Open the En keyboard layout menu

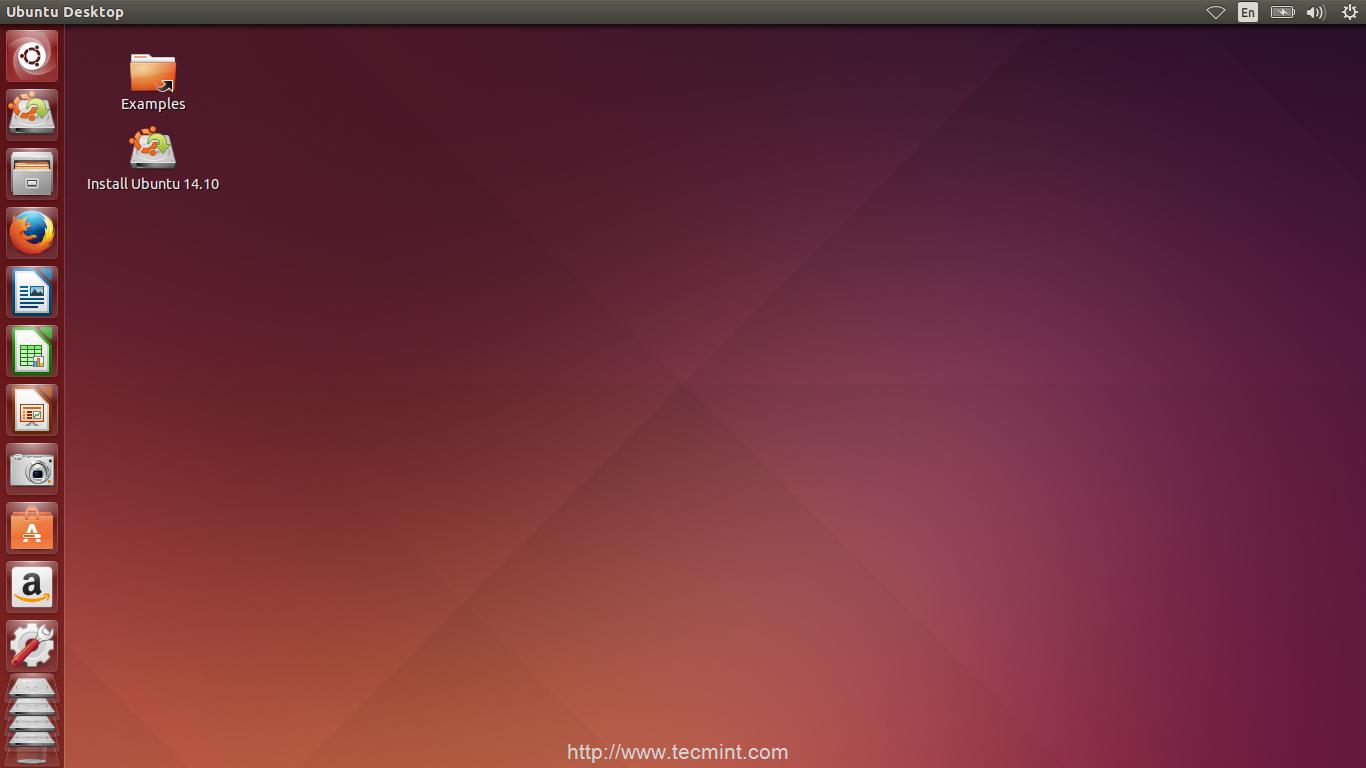pyautogui.click(x=1248, y=12)
